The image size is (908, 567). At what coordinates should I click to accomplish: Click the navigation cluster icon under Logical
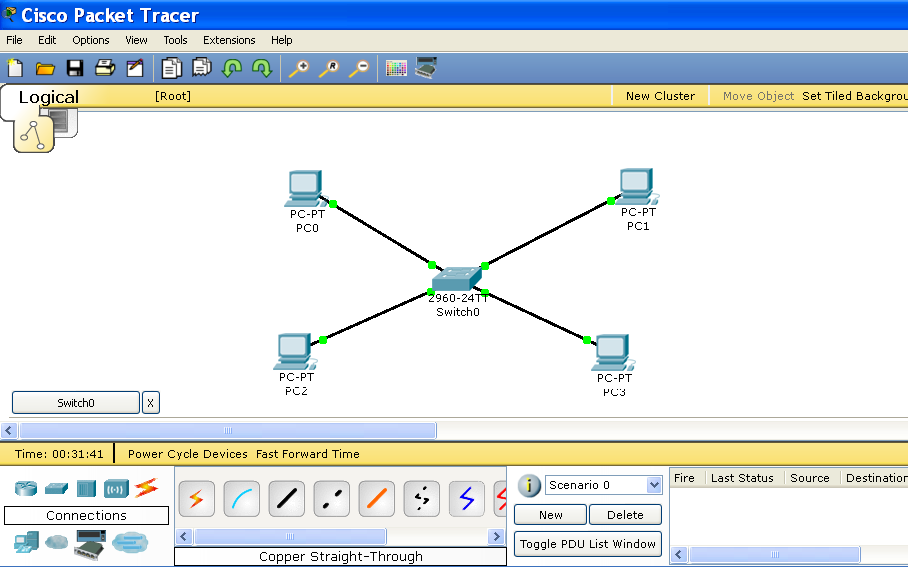click(x=34, y=135)
